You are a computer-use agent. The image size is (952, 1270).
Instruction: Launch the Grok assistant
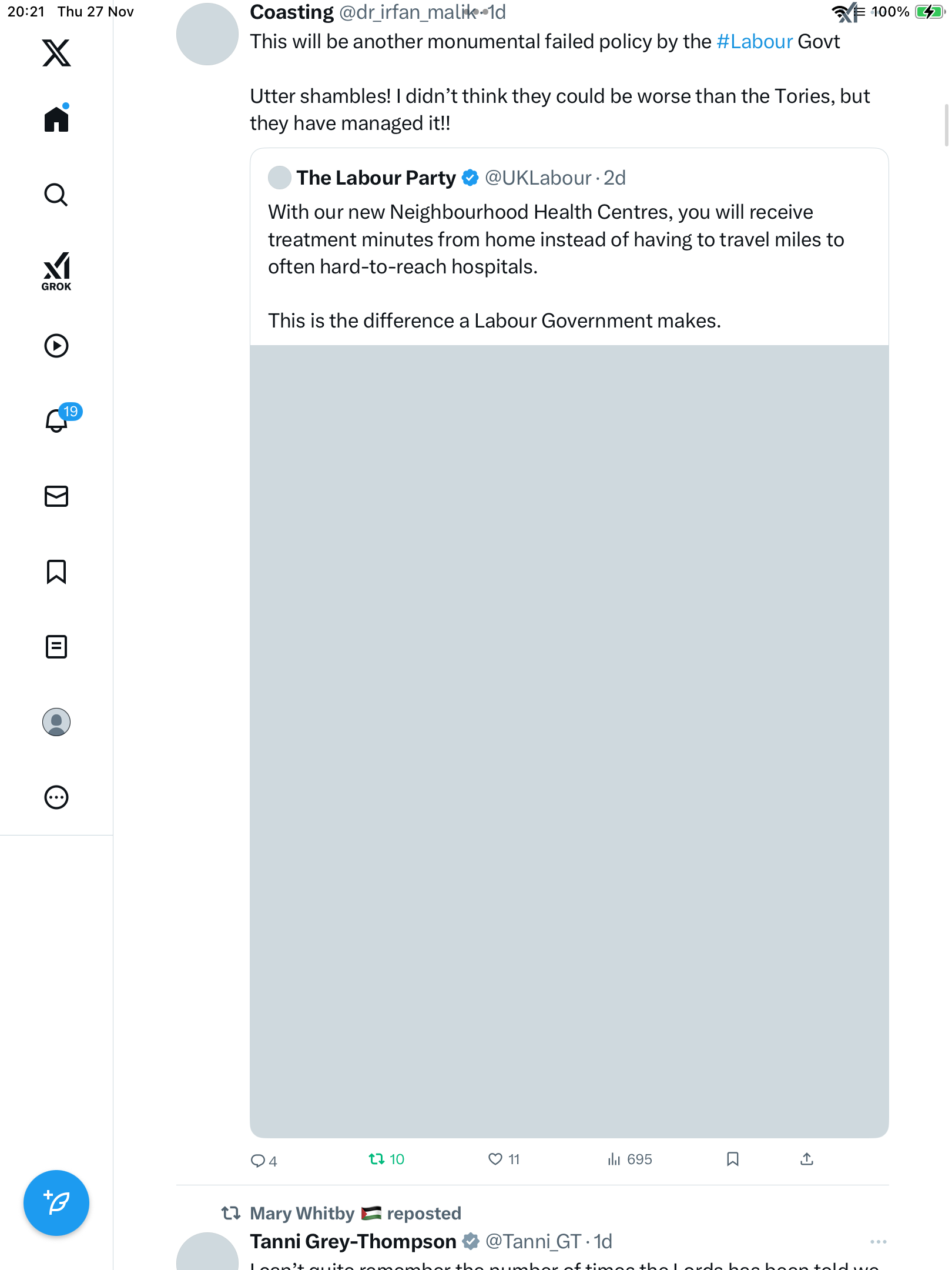click(x=56, y=271)
